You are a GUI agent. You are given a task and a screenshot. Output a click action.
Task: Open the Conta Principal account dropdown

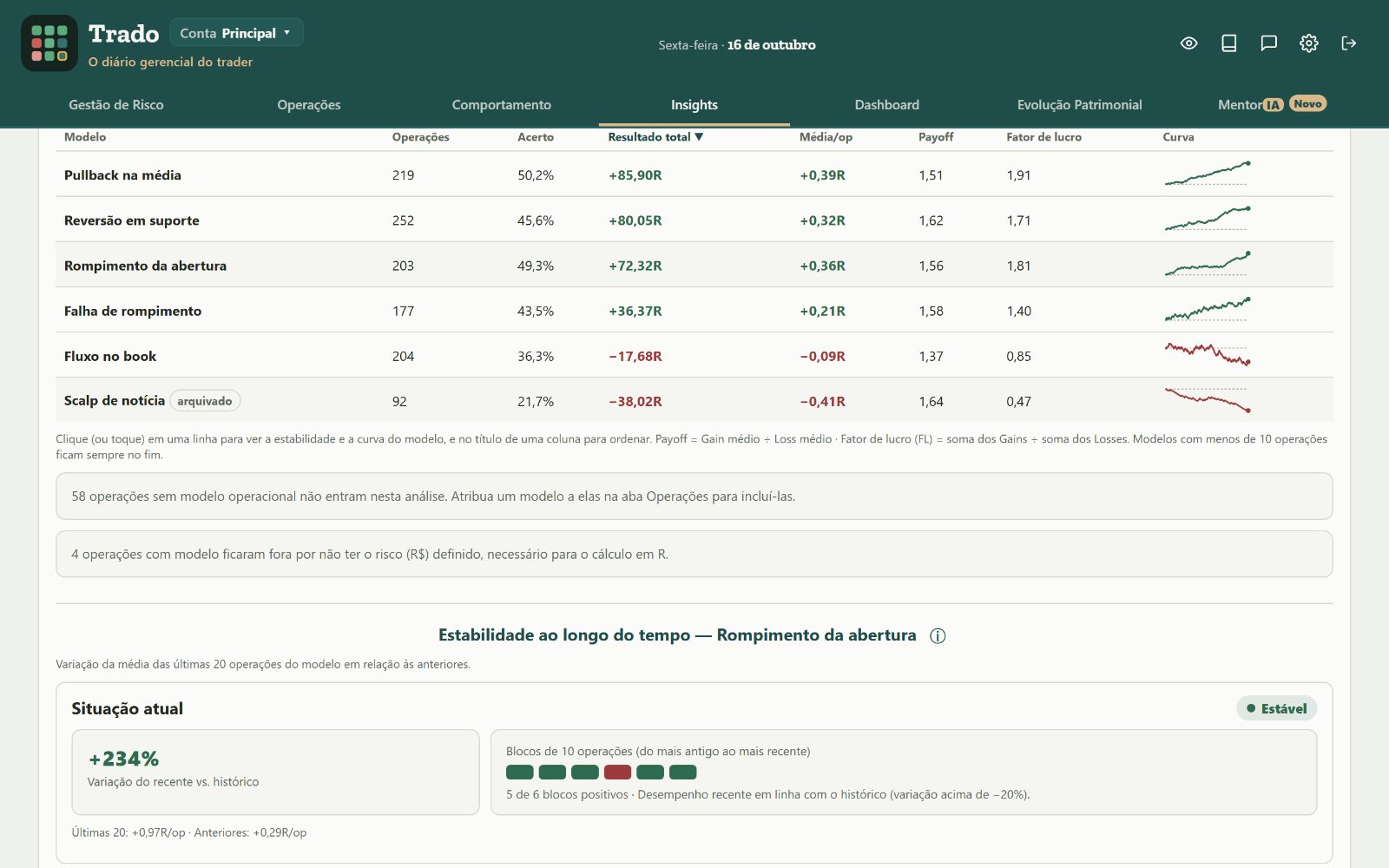[236, 33]
